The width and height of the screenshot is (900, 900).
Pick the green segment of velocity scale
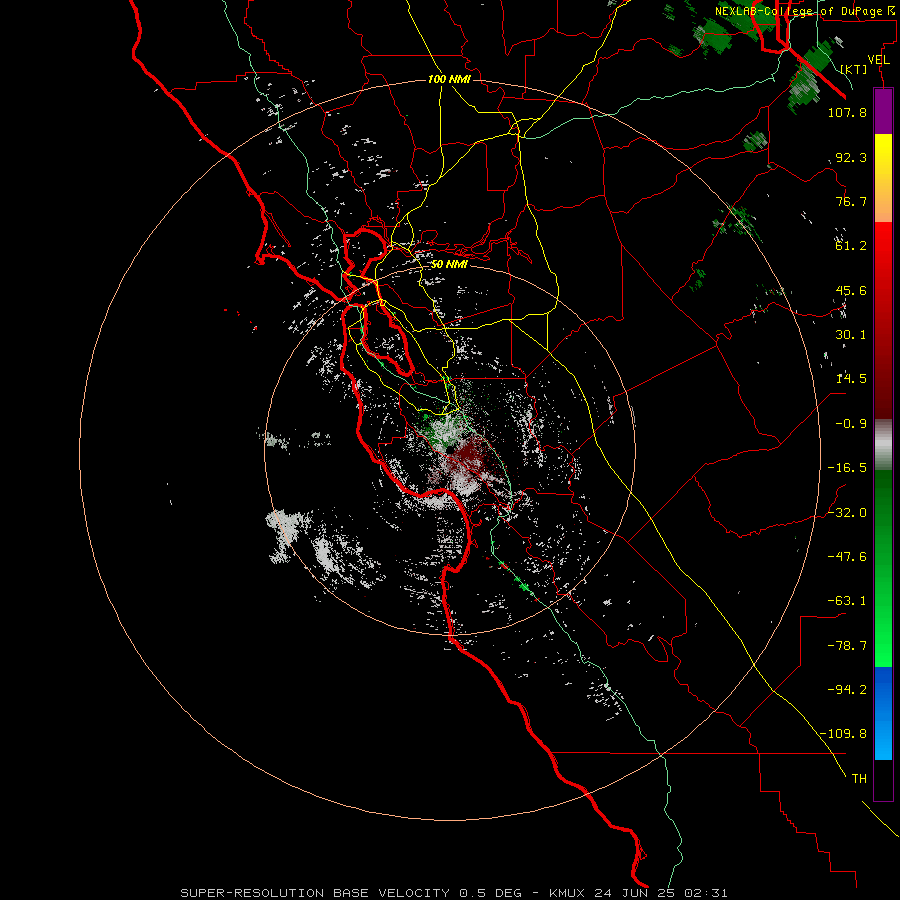[x=883, y=568]
